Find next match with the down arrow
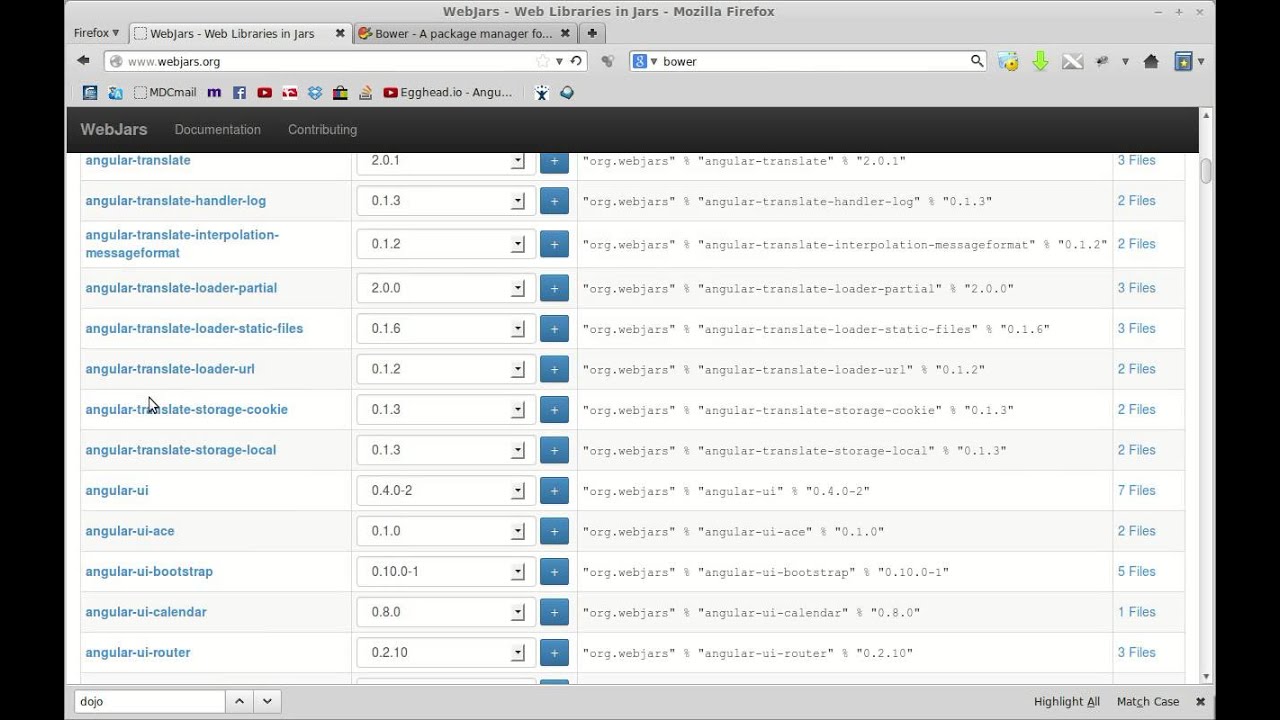The image size is (1280, 720). (267, 701)
